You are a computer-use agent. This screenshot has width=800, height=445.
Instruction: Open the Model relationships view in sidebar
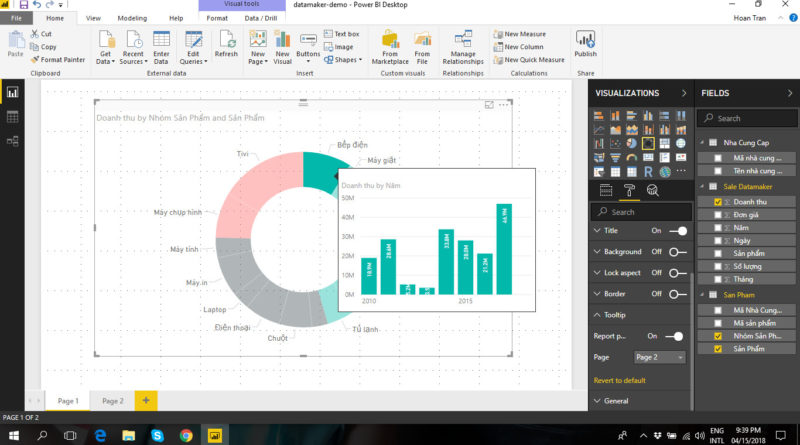point(13,142)
